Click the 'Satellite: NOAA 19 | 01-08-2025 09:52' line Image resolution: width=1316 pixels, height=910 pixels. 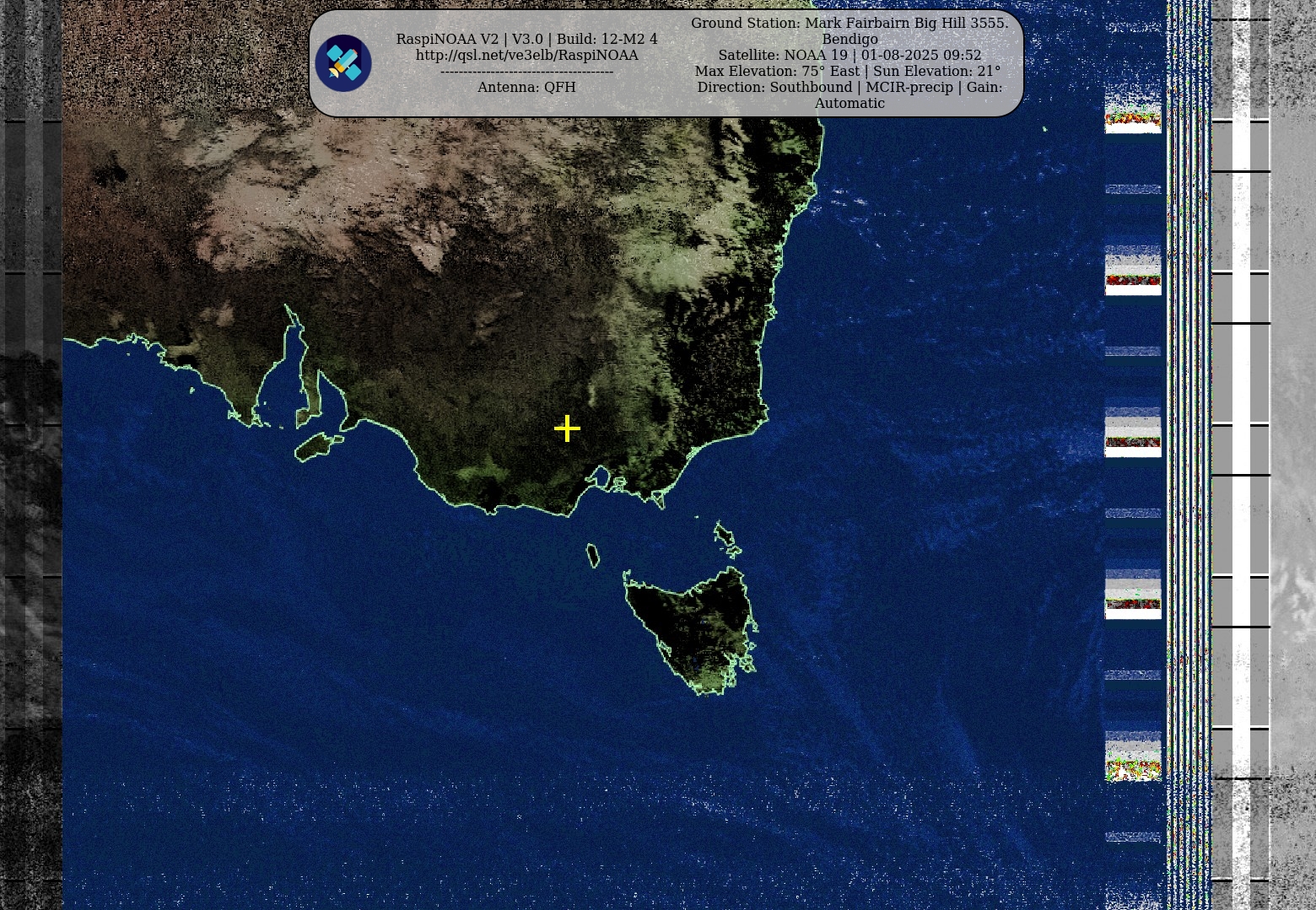click(849, 55)
